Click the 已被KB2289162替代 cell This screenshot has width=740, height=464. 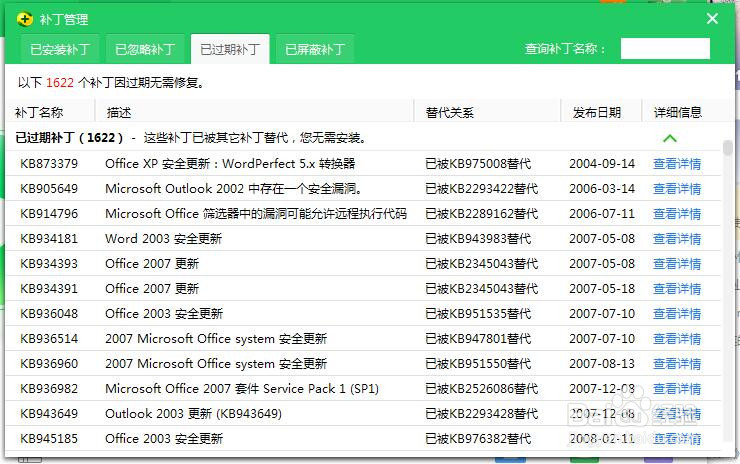pyautogui.click(x=482, y=214)
